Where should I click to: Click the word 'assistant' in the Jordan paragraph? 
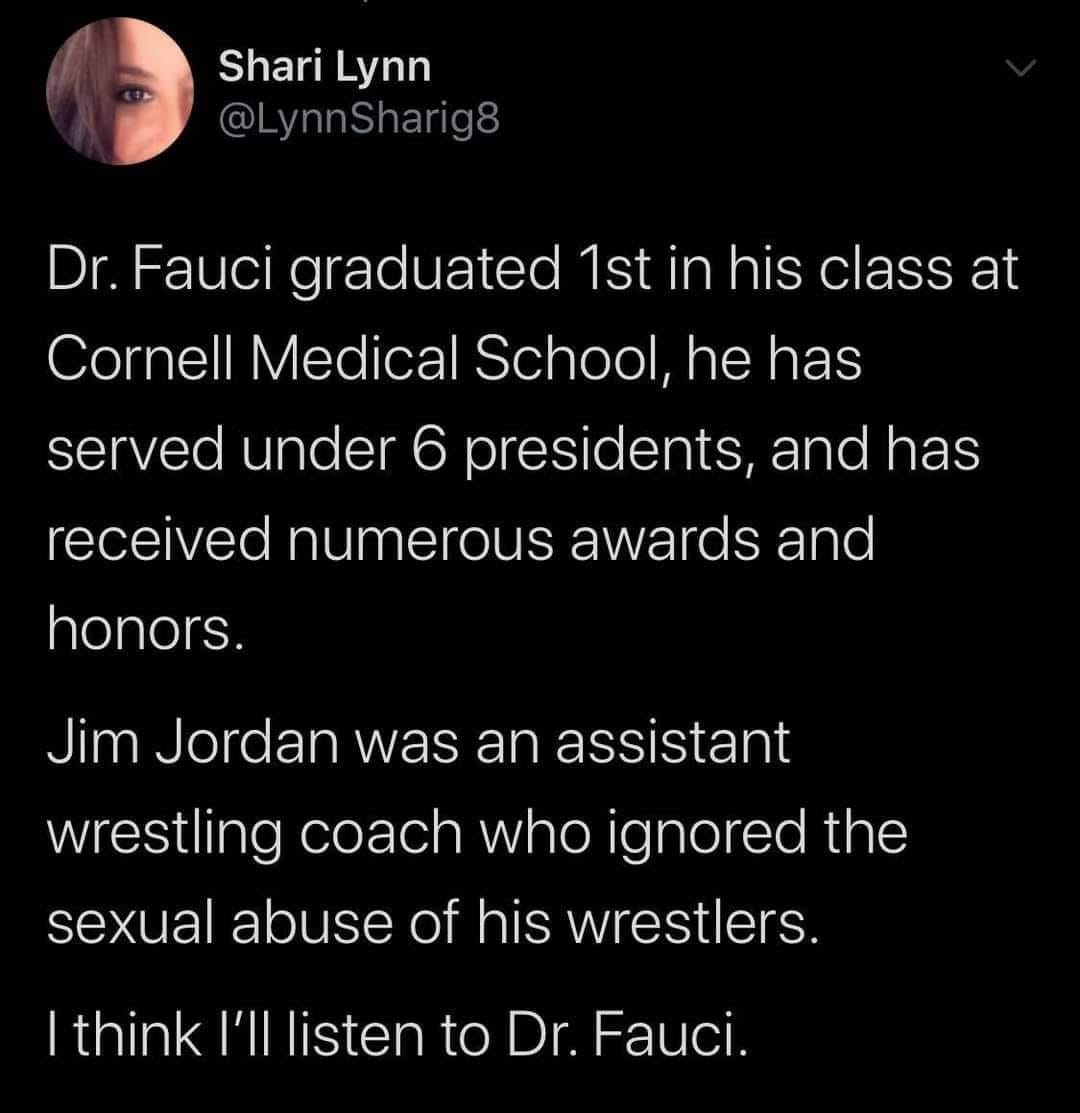click(x=673, y=742)
